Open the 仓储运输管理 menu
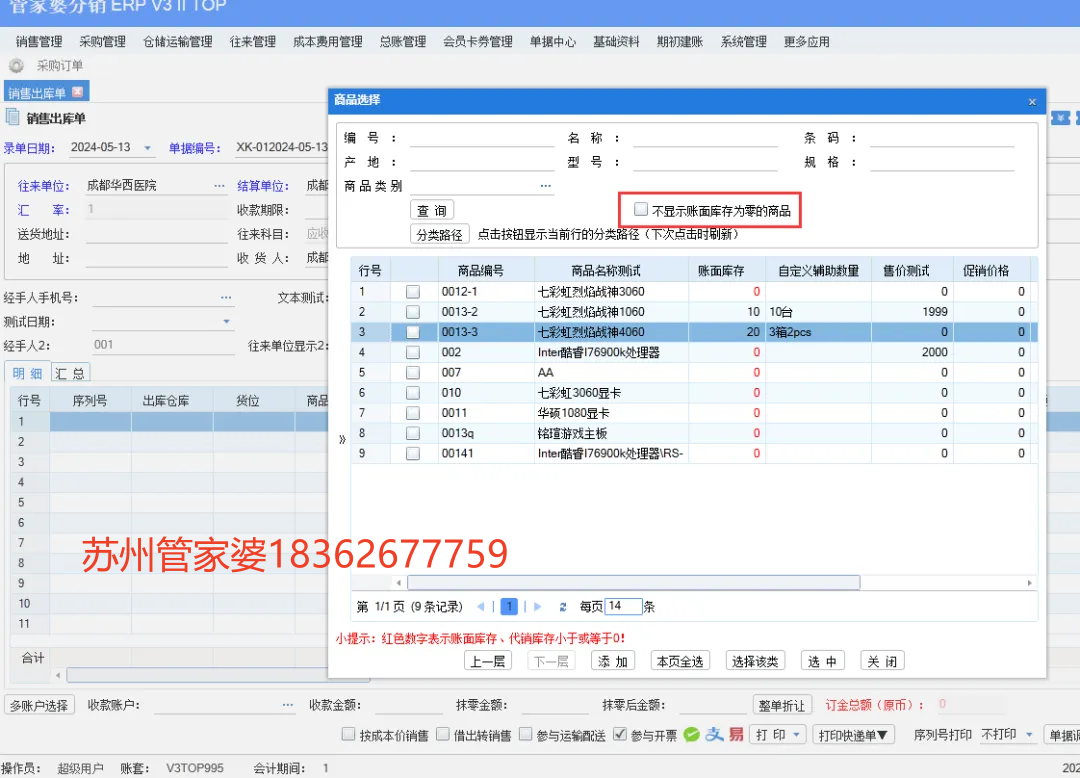 177,42
